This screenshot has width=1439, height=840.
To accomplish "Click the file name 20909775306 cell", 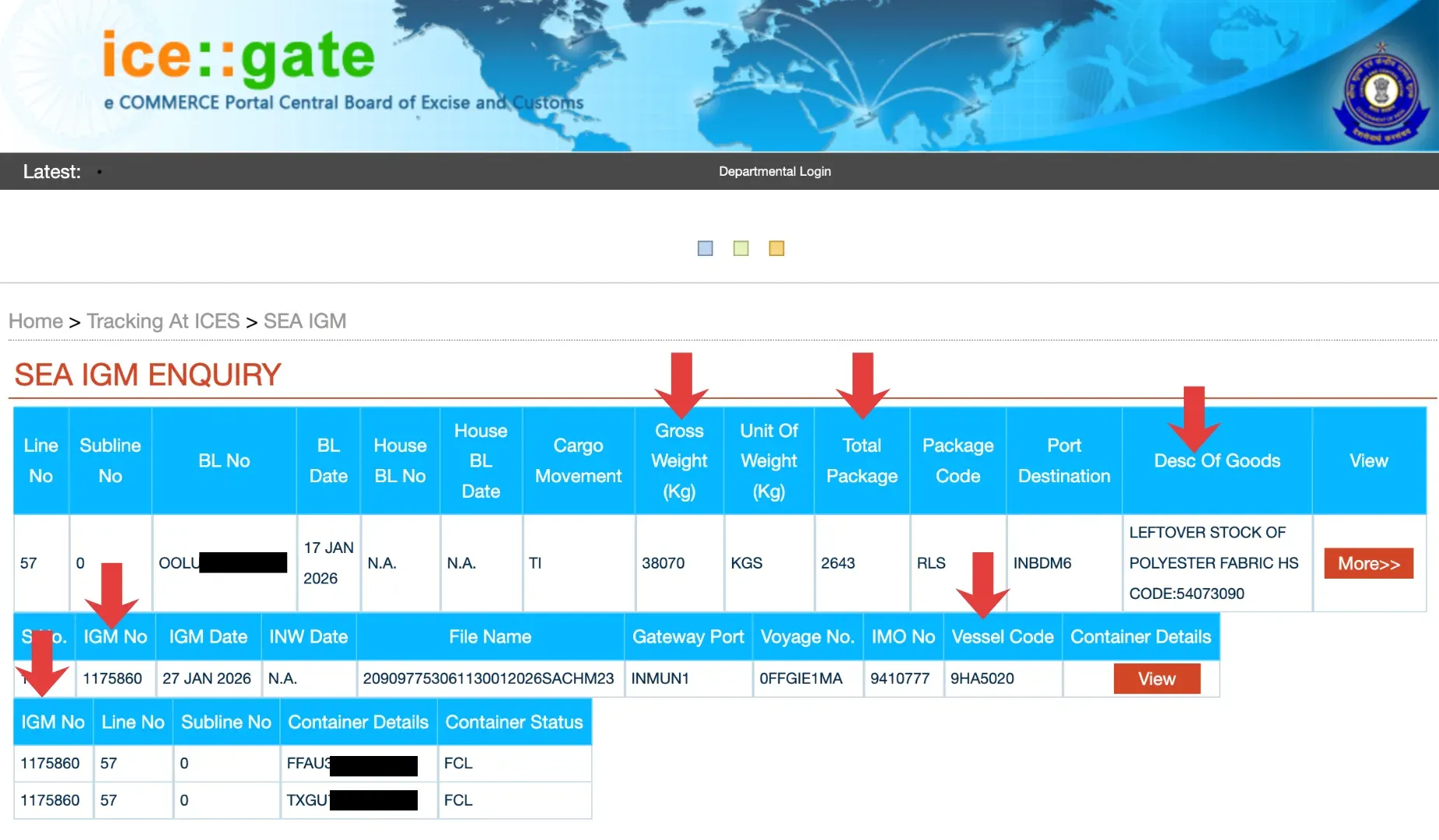I will pyautogui.click(x=488, y=678).
